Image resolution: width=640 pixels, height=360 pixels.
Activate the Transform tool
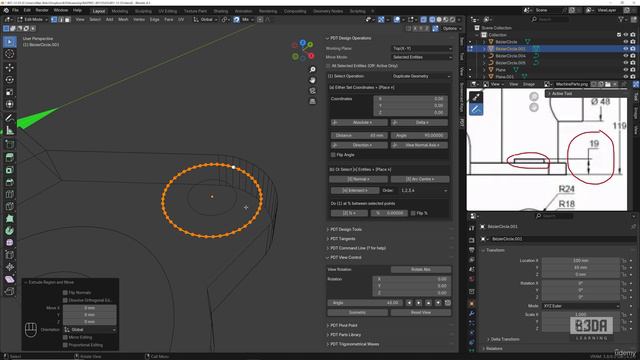click(9, 104)
